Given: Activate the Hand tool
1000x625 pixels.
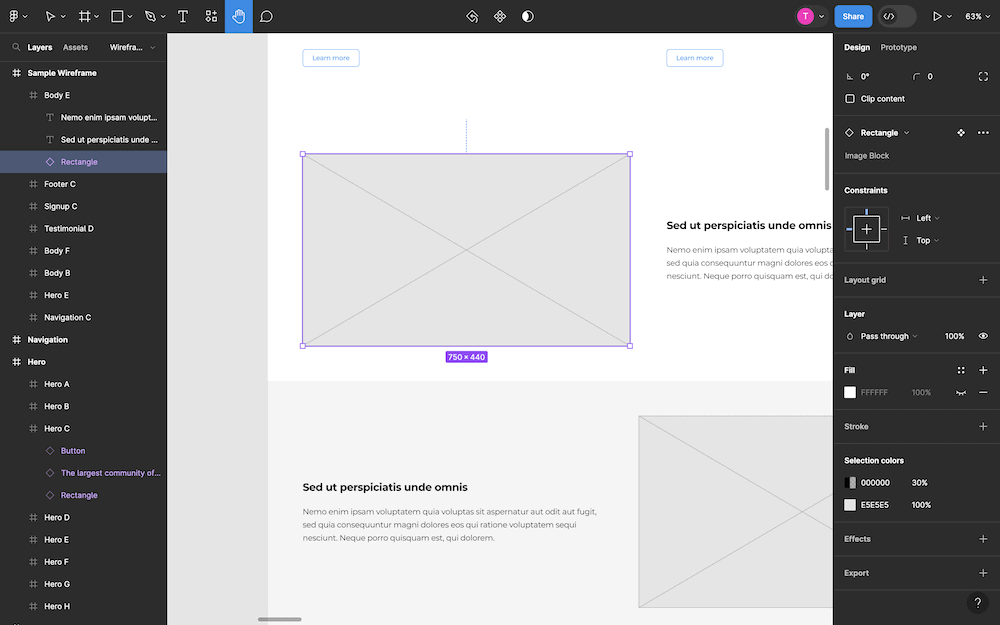Looking at the screenshot, I should click(238, 16).
